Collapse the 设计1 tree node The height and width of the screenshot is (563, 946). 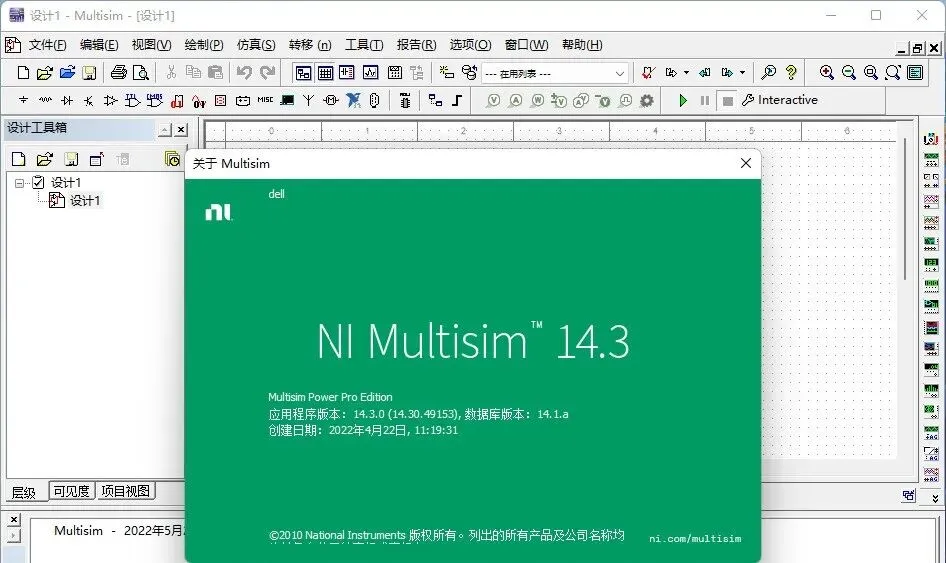point(20,182)
